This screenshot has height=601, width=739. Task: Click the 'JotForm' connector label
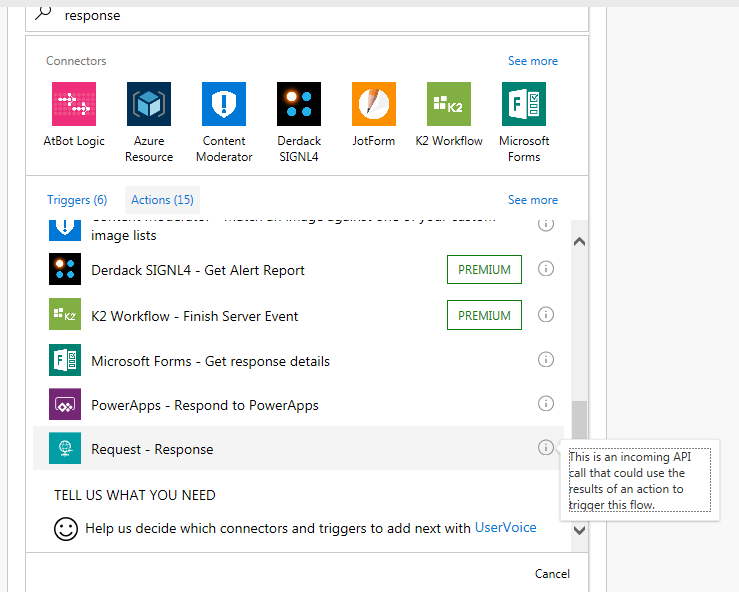tap(374, 141)
